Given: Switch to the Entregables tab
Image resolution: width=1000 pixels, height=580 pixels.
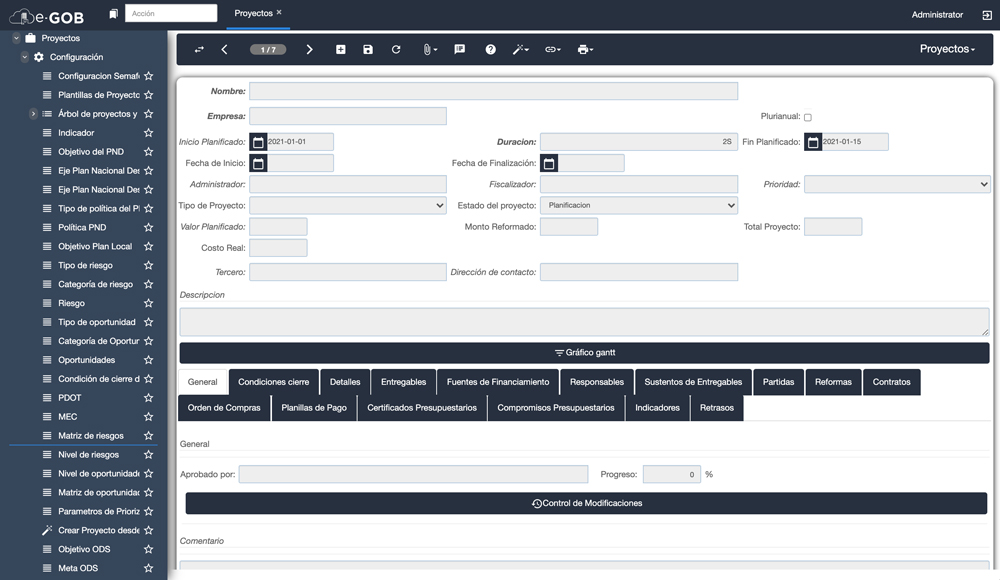Looking at the screenshot, I should 403,382.
